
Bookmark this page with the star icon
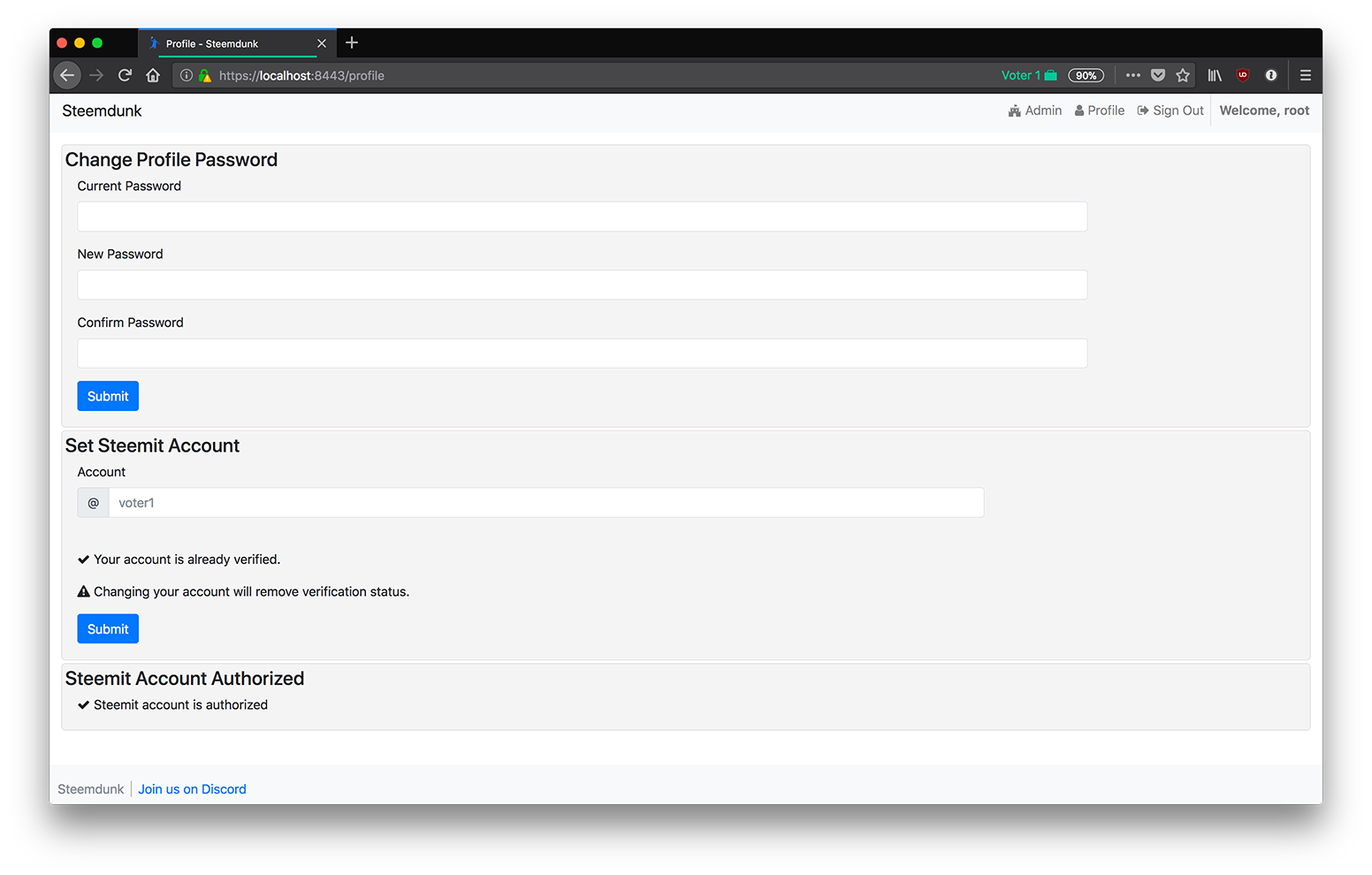1183,75
